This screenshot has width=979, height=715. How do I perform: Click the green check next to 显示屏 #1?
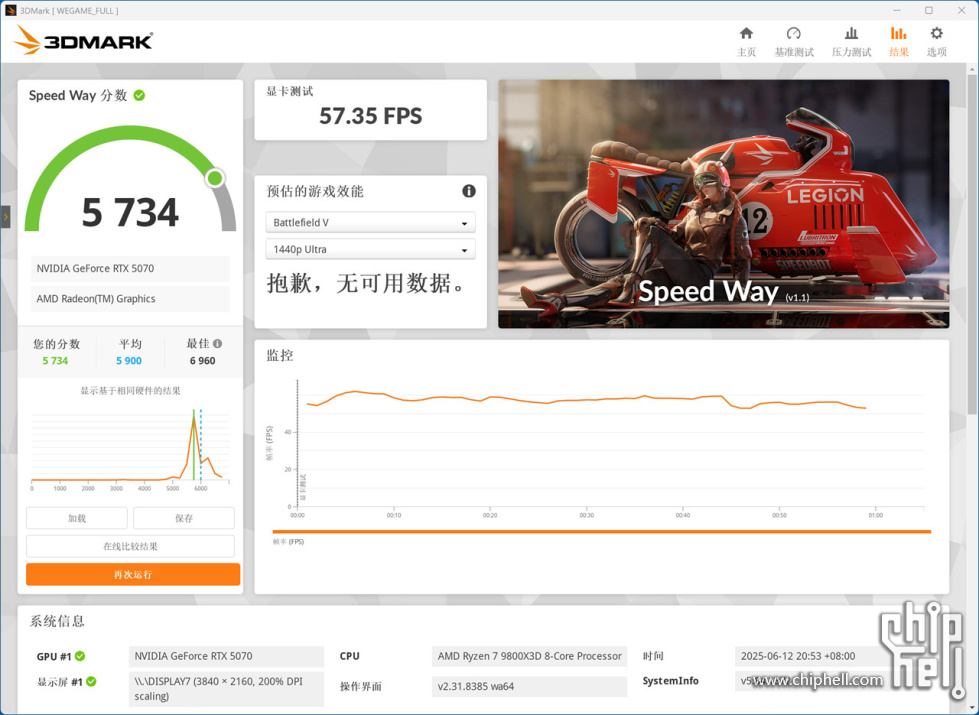(91, 681)
